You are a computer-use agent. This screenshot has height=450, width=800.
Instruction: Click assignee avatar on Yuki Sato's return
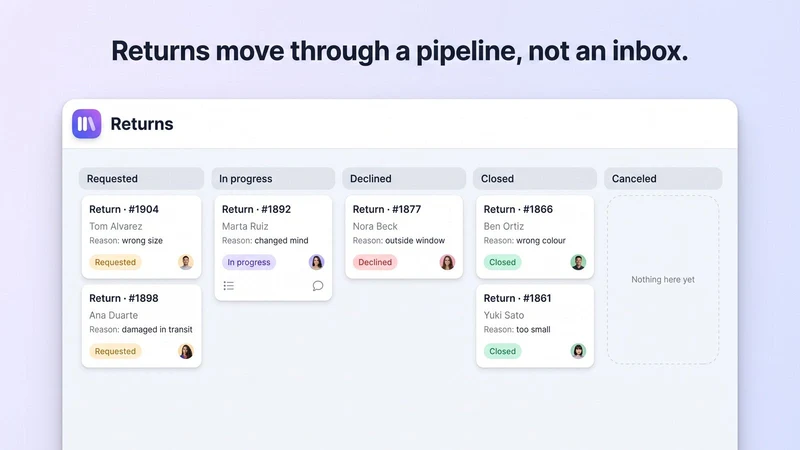click(578, 351)
